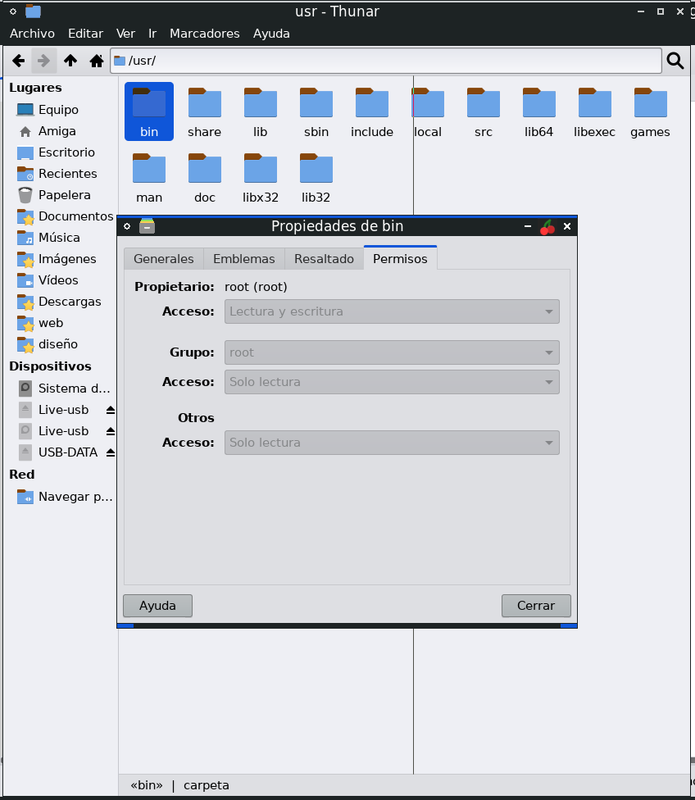
Task: Eject the USB-DATA device
Action: point(110,453)
